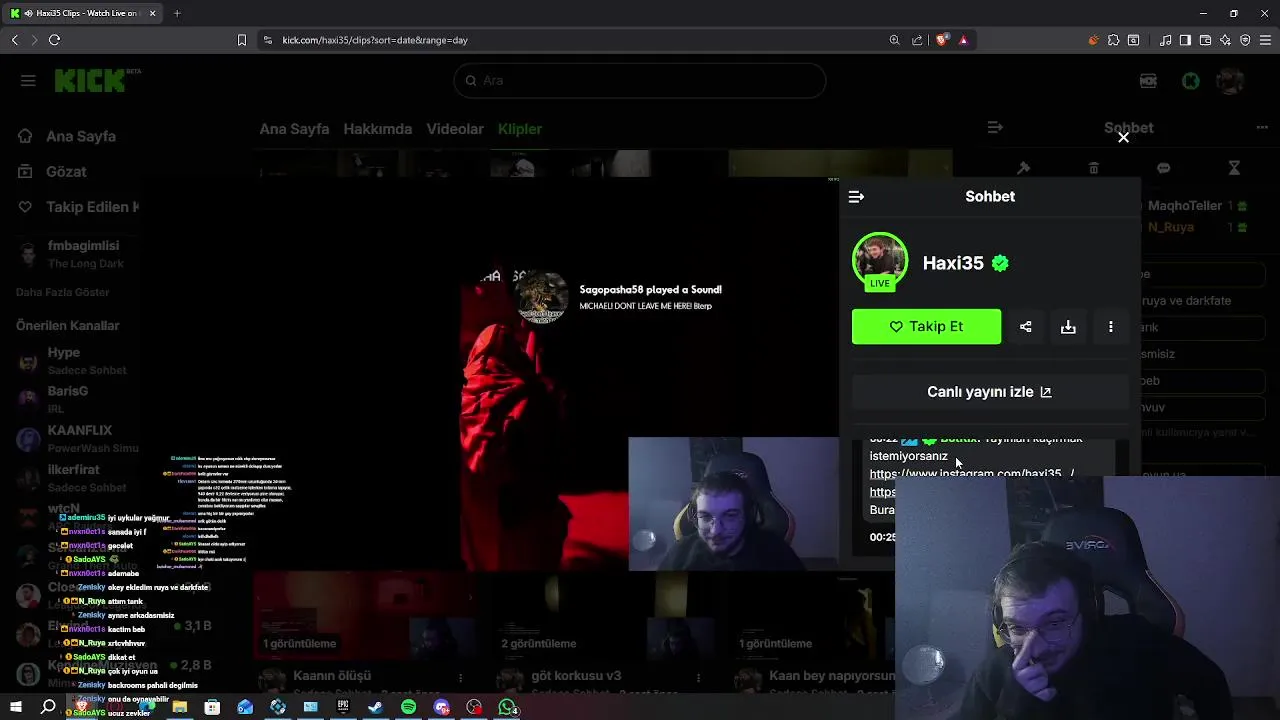The image size is (1280, 720).
Task: Open the media control music note icon
Action: click(x=1165, y=40)
